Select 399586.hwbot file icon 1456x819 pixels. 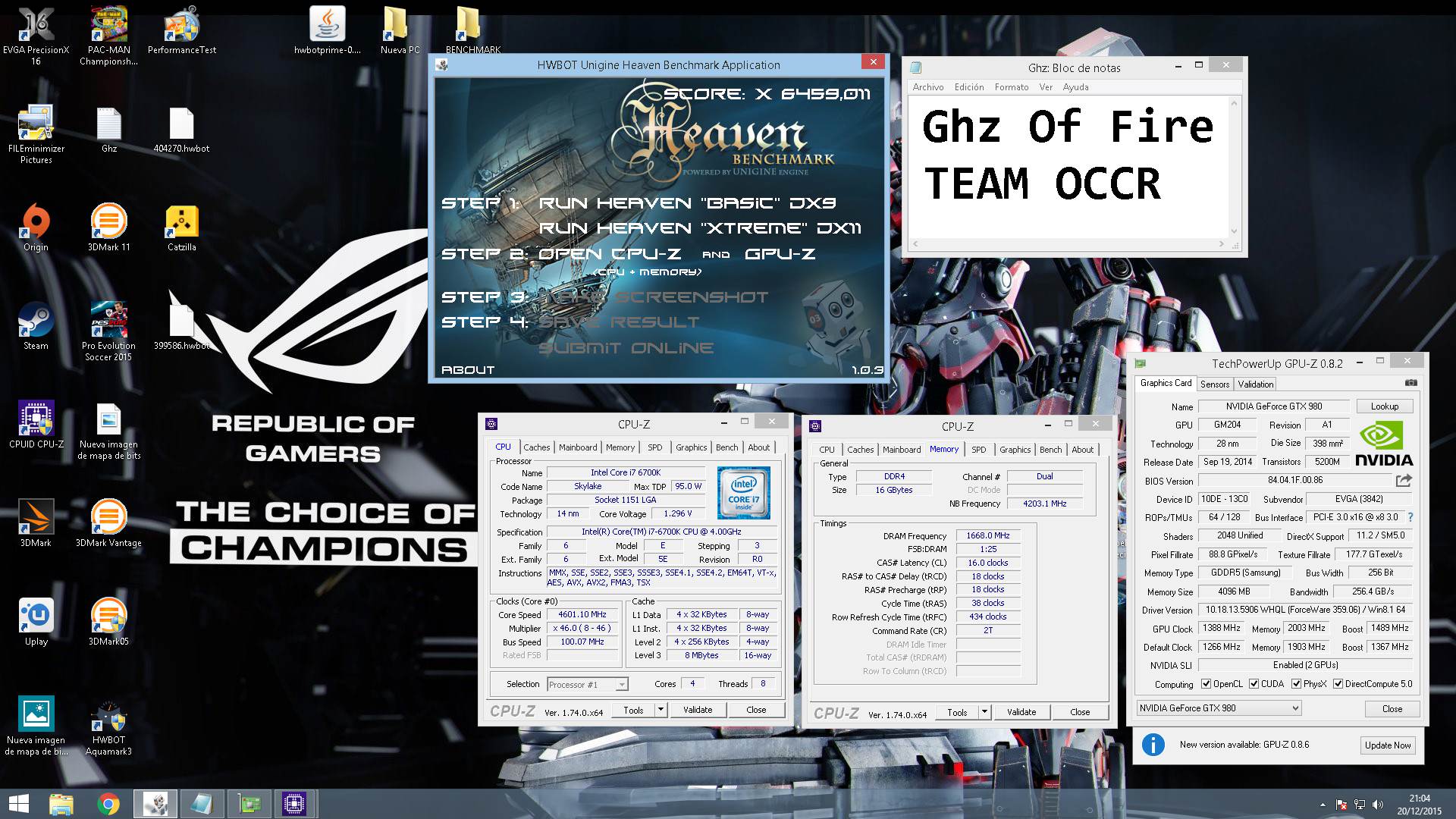click(181, 327)
